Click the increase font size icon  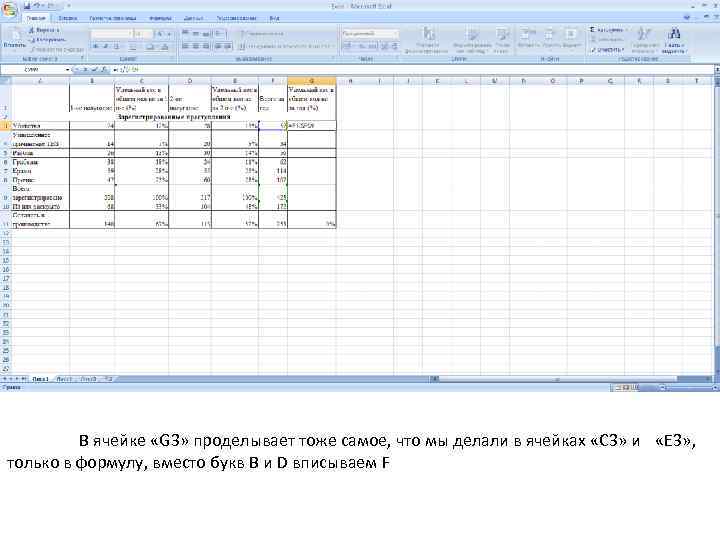pyautogui.click(x=160, y=34)
